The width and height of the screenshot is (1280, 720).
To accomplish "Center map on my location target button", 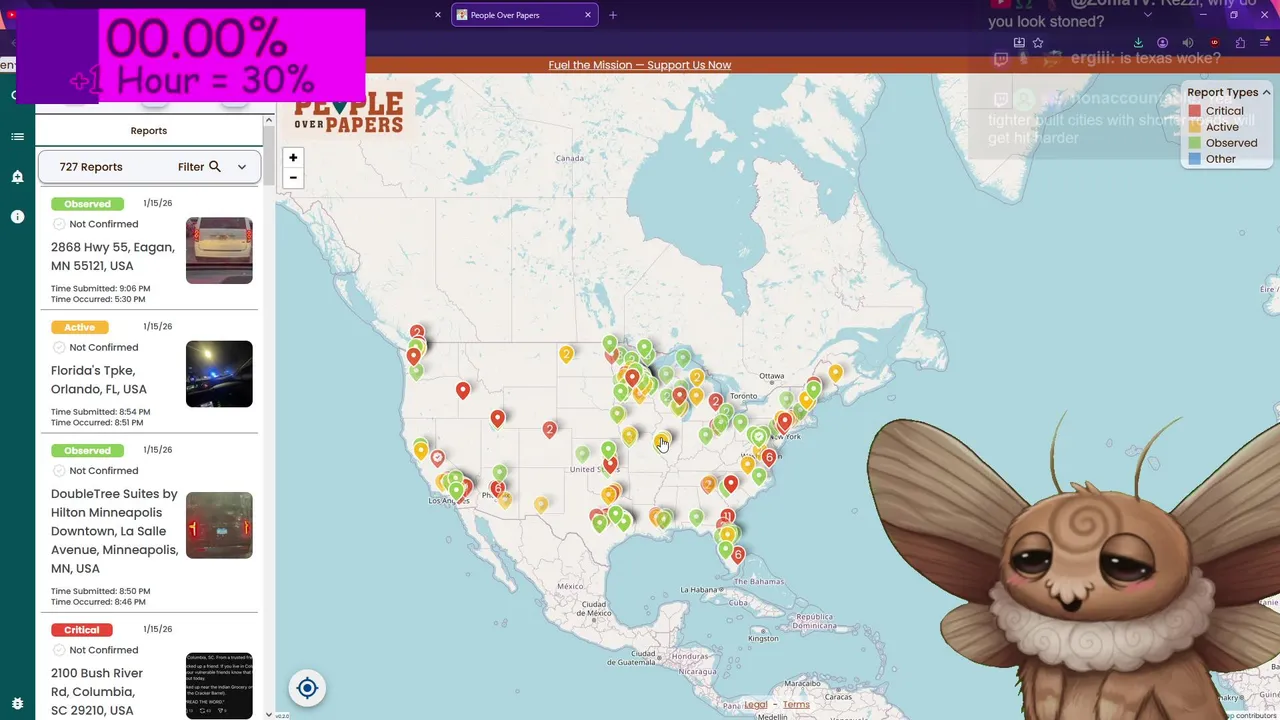I will pyautogui.click(x=307, y=688).
